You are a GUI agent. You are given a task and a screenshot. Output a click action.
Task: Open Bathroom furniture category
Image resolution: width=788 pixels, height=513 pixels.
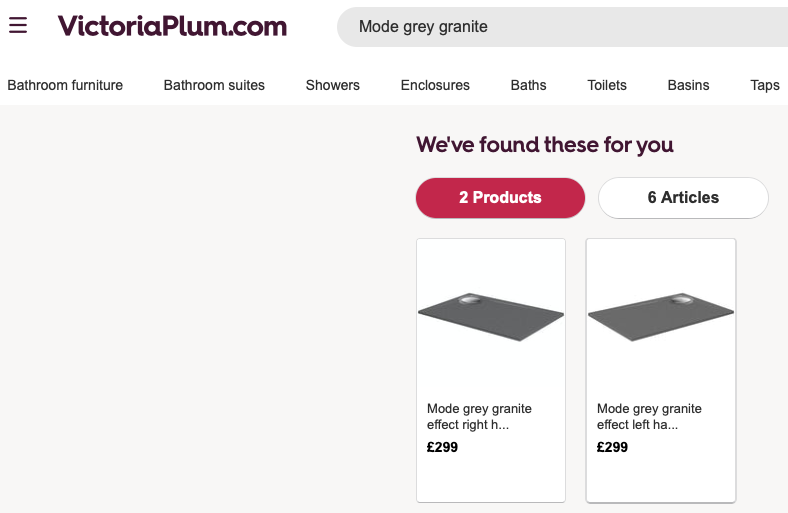coord(65,85)
